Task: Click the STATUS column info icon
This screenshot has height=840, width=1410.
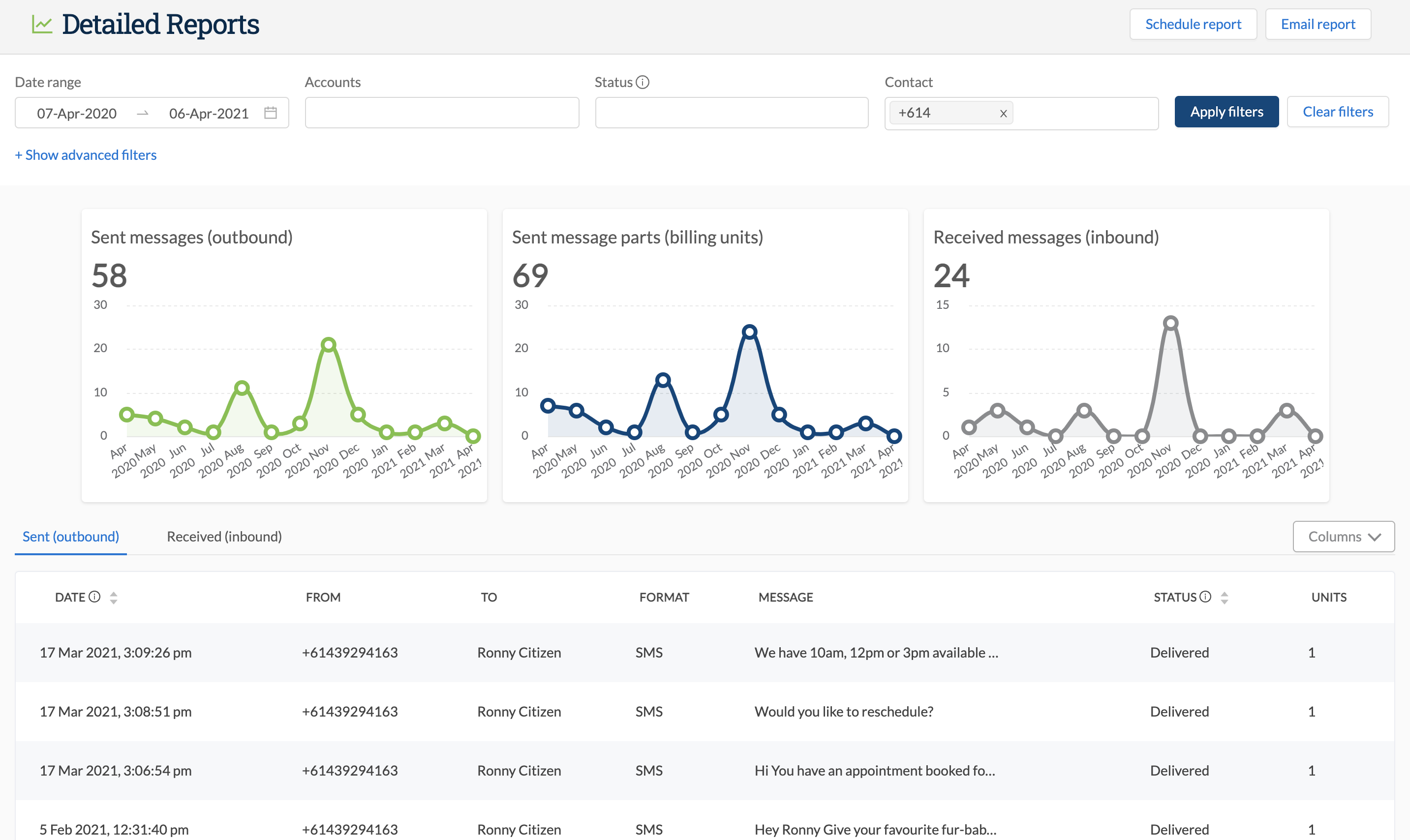Action: point(1205,597)
